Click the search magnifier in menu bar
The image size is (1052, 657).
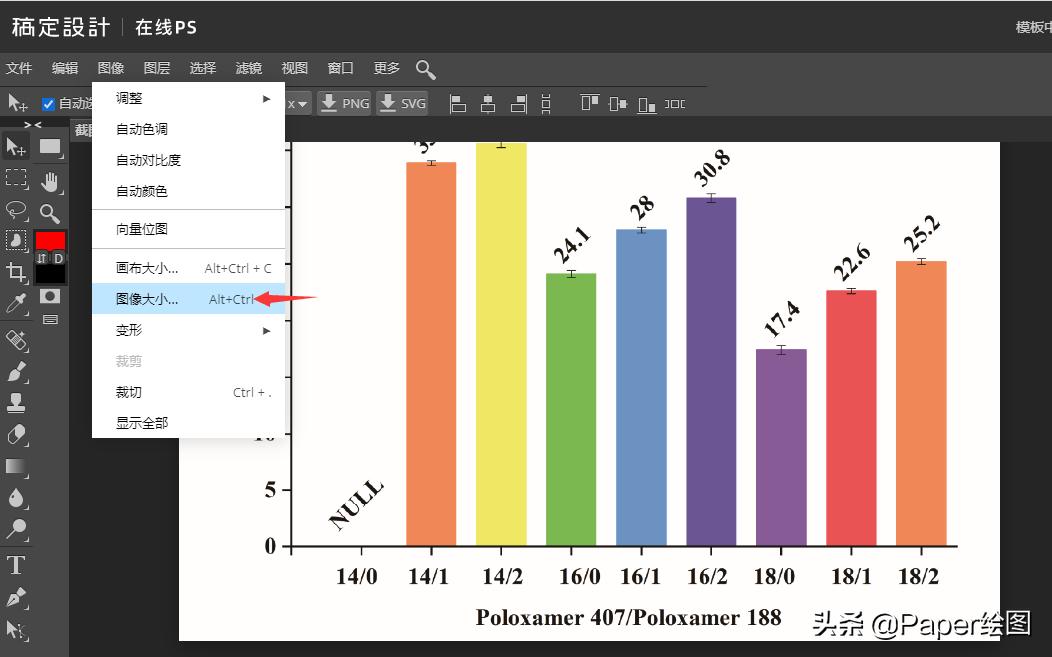pos(425,69)
